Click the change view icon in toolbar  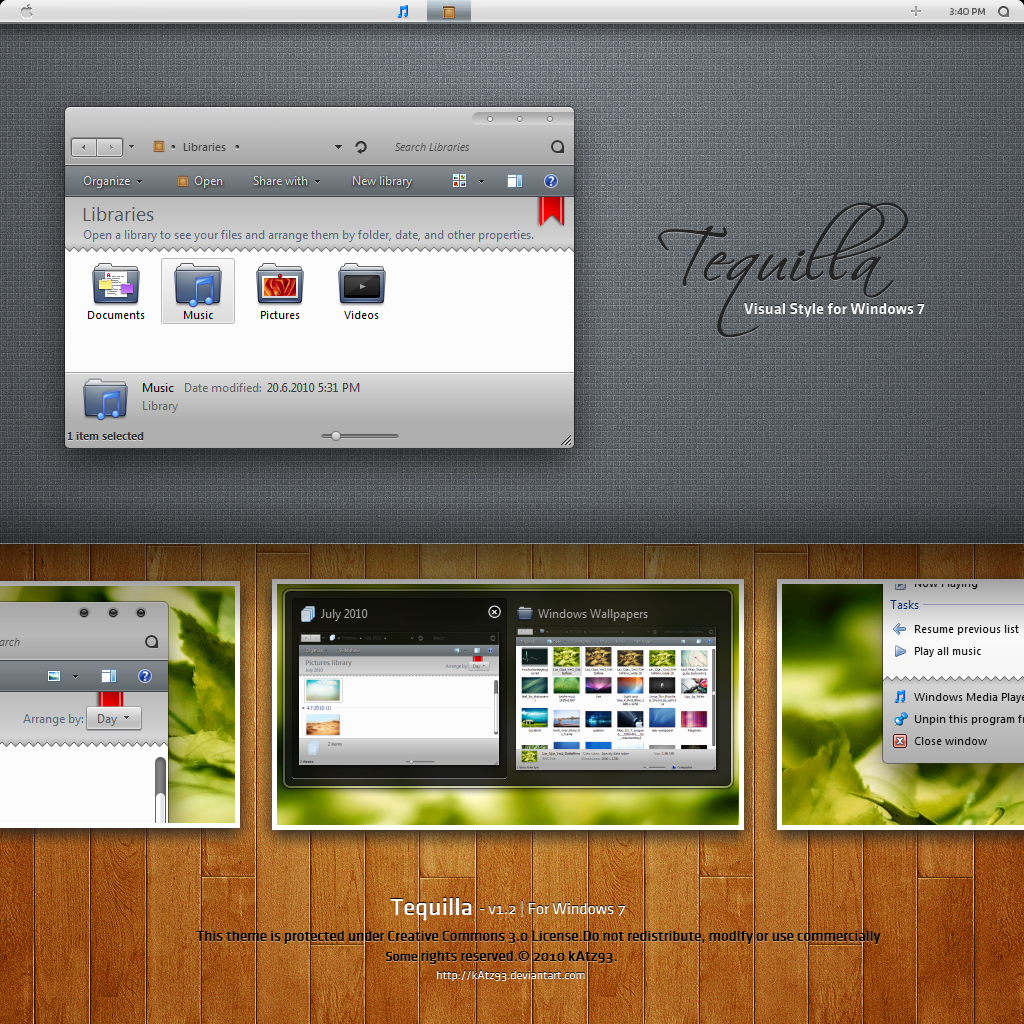pyautogui.click(x=459, y=181)
